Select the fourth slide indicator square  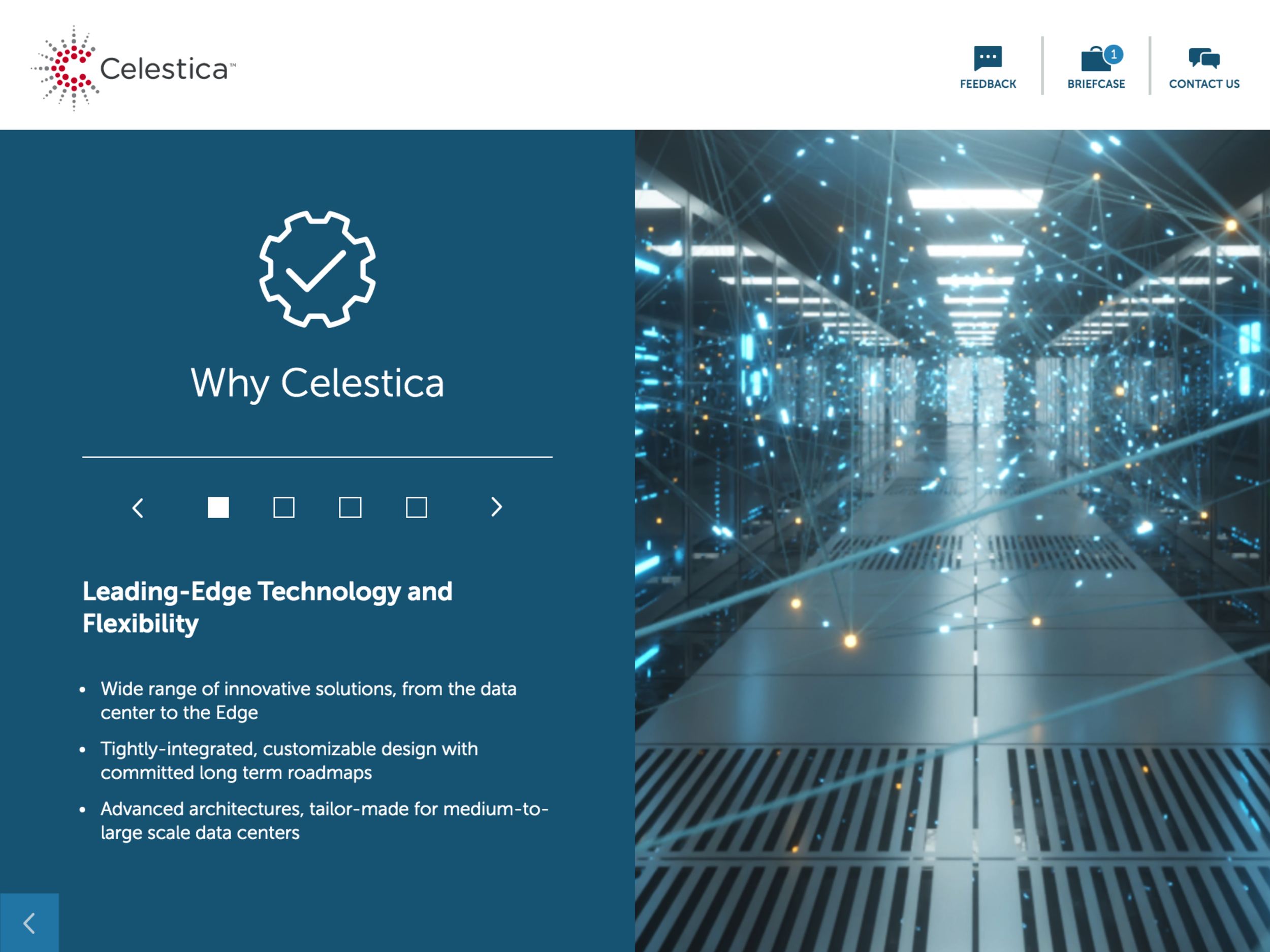416,507
